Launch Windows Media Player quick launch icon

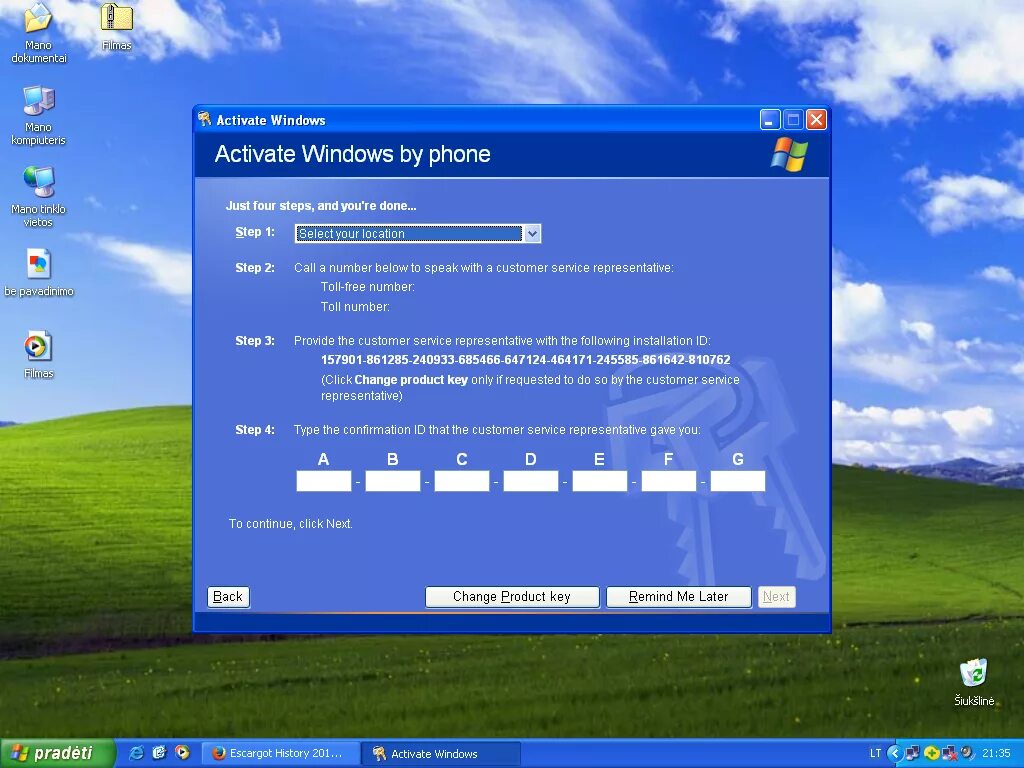coord(182,753)
